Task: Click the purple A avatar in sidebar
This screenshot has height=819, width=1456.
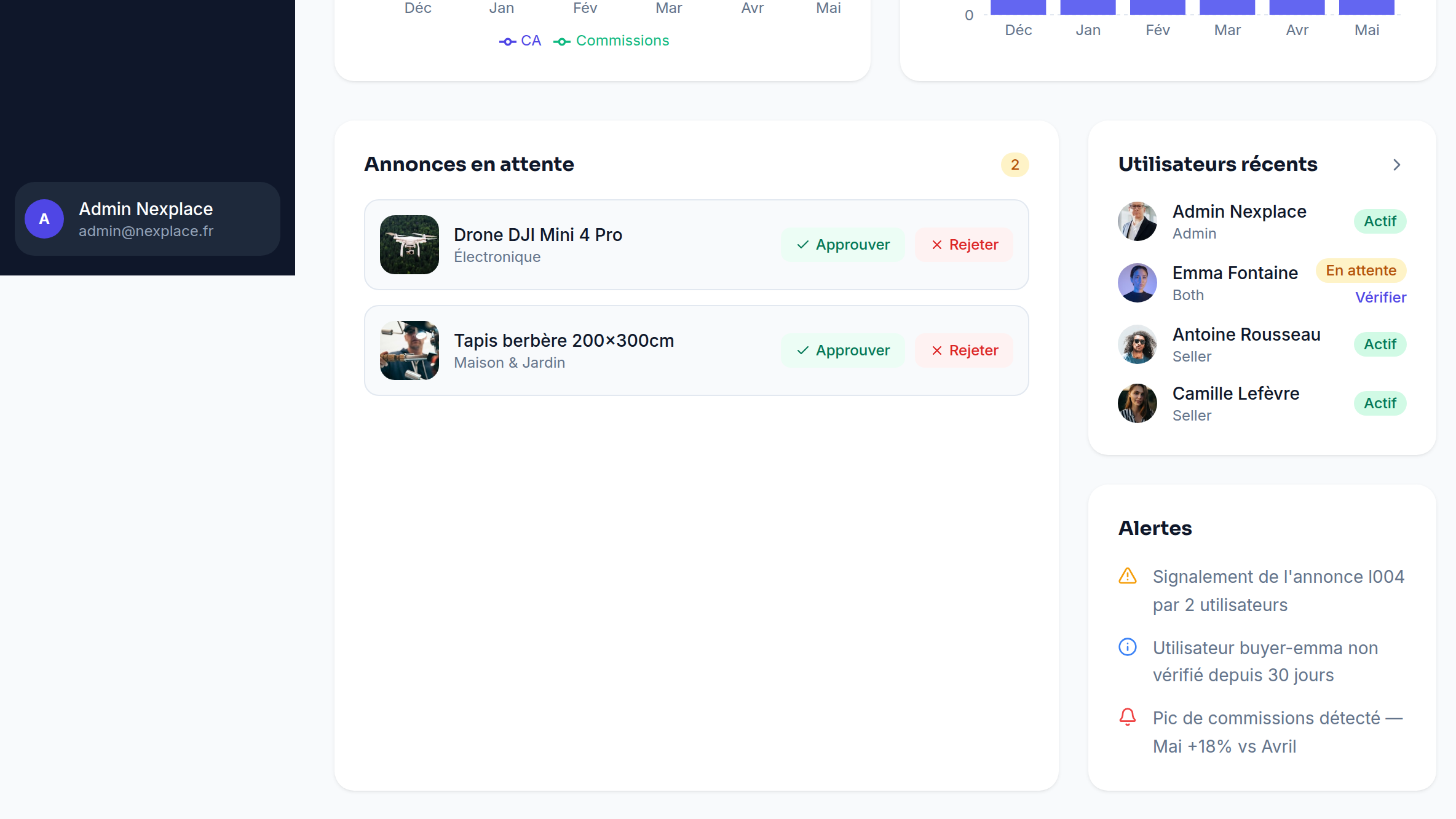Action: [x=44, y=219]
